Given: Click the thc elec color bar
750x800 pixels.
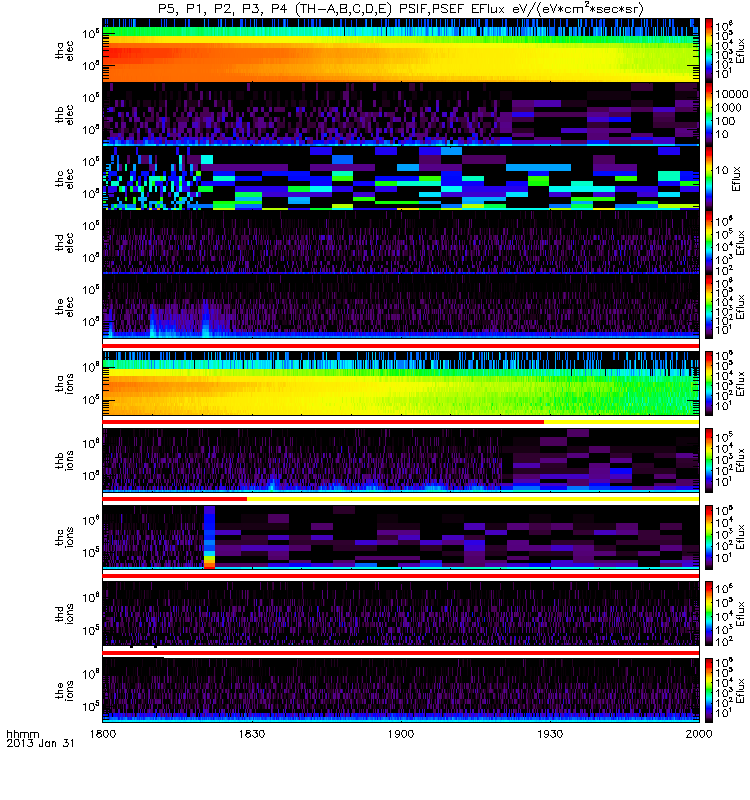Looking at the screenshot, I should pos(709,179).
